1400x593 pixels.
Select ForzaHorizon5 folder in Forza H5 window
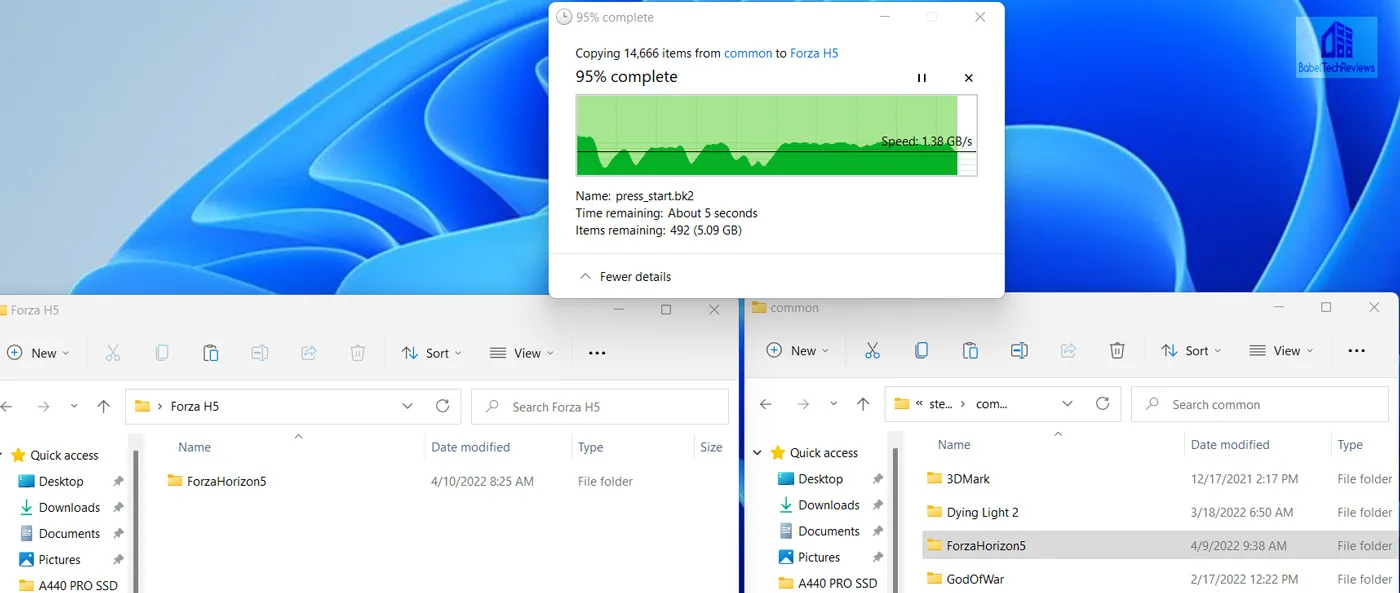(217, 481)
